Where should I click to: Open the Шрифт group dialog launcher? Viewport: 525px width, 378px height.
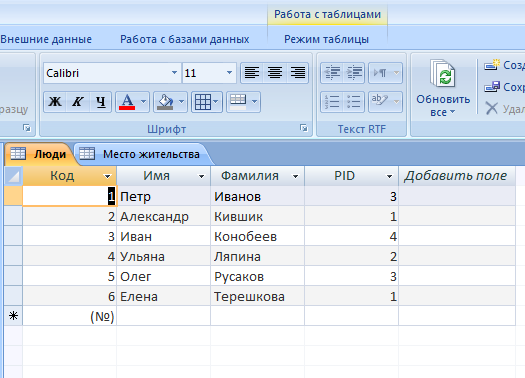pos(304,128)
